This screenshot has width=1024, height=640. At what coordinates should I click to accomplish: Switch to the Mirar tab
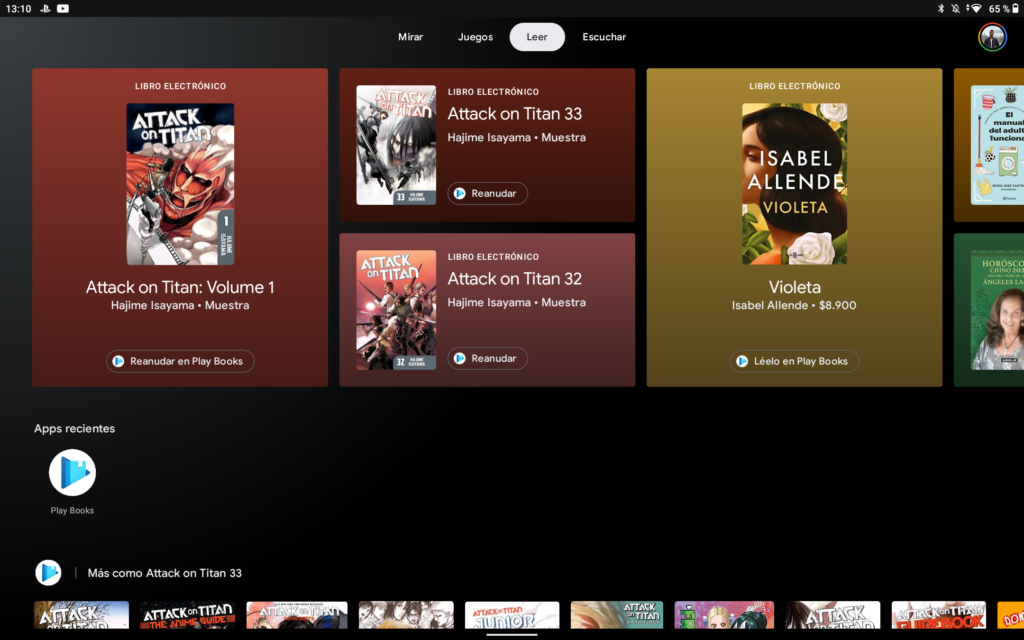(410, 37)
